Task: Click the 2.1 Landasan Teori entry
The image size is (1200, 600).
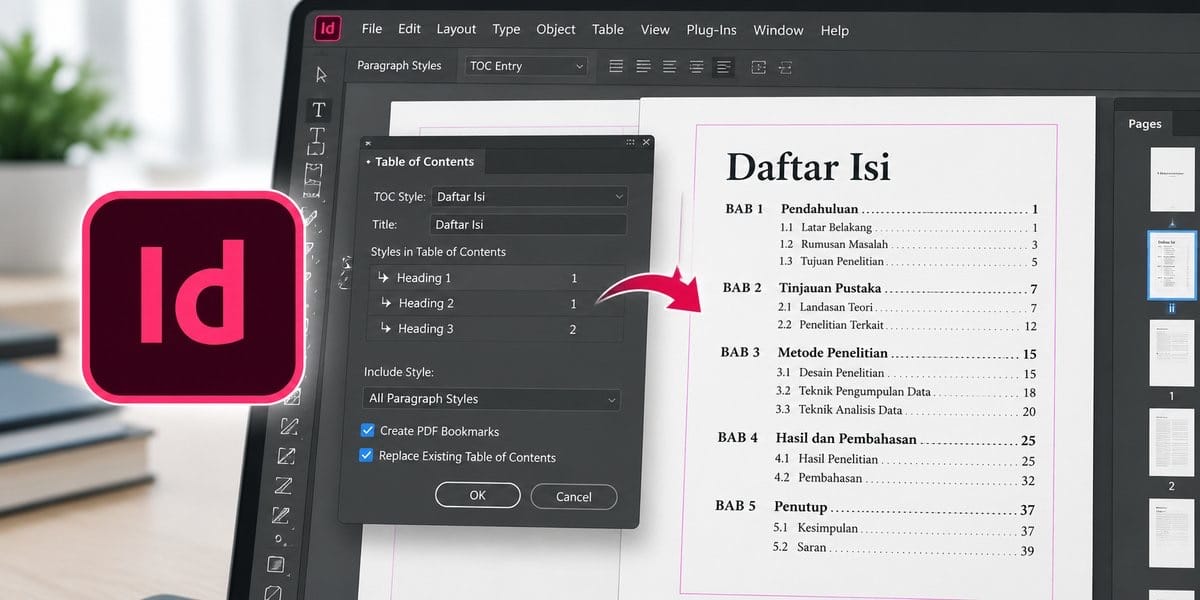Action: click(x=907, y=308)
